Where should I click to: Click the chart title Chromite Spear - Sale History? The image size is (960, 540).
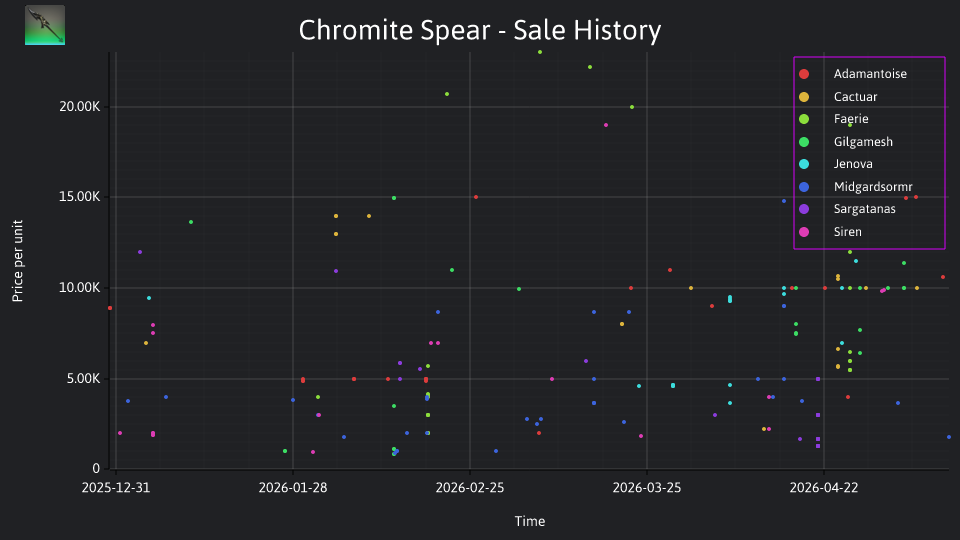point(480,30)
